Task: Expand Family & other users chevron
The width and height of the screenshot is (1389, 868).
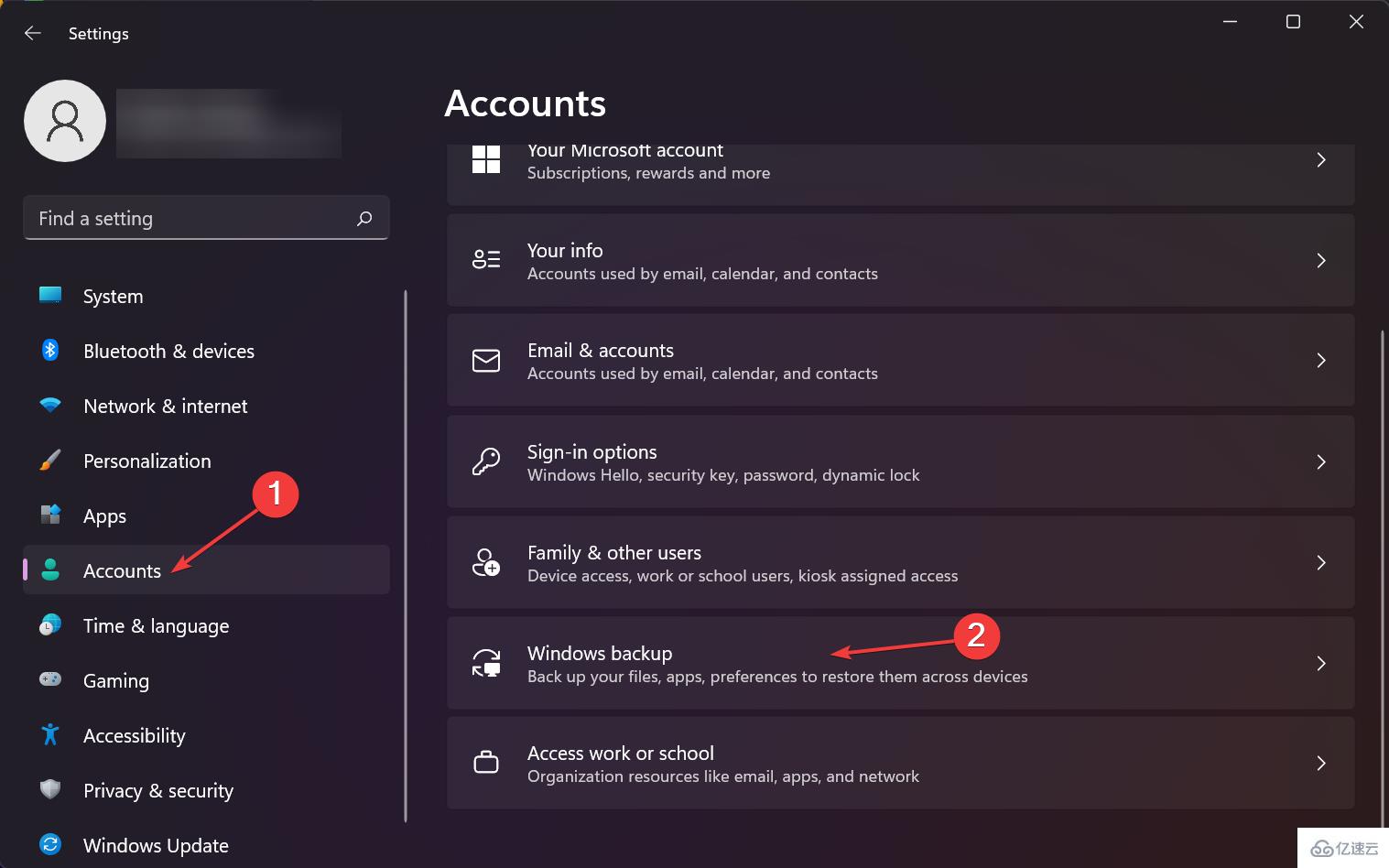Action: point(1321,562)
